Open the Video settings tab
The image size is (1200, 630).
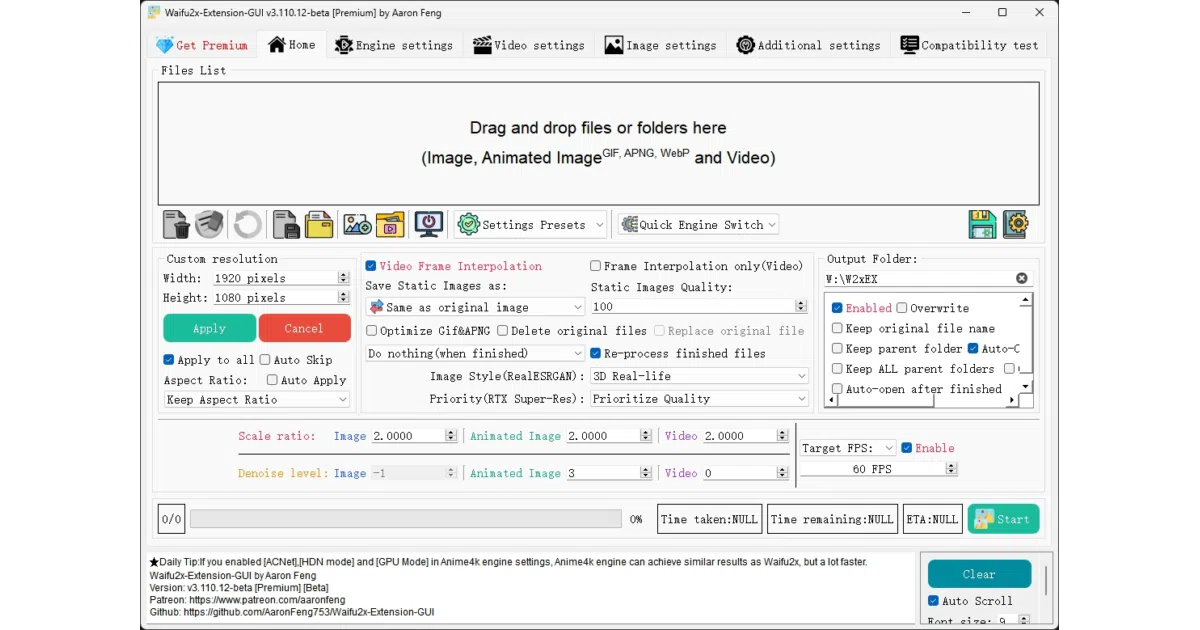(528, 45)
